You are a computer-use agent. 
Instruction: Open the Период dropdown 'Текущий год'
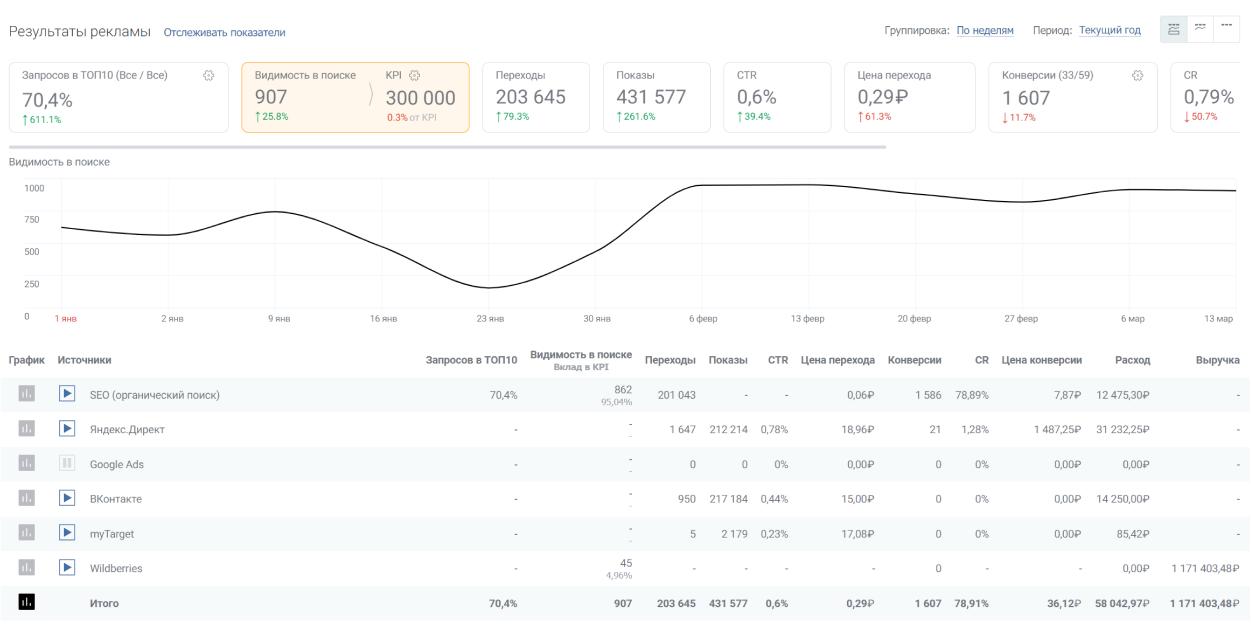[1110, 30]
